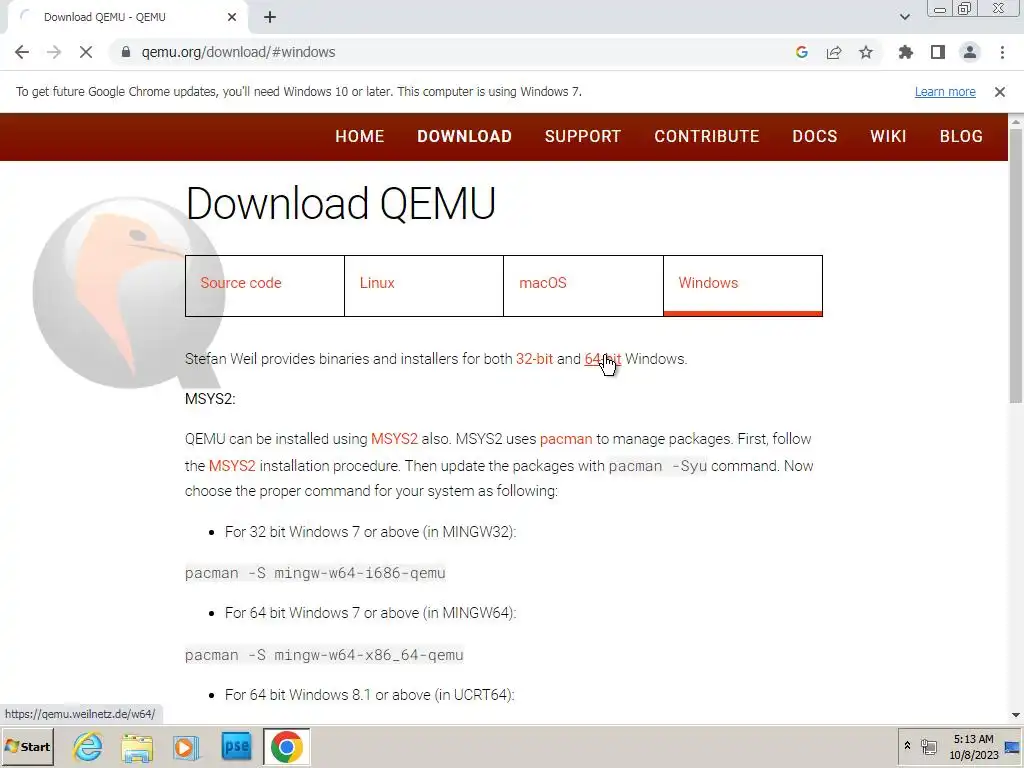Click the scrollbar down arrow

[x=1016, y=716]
